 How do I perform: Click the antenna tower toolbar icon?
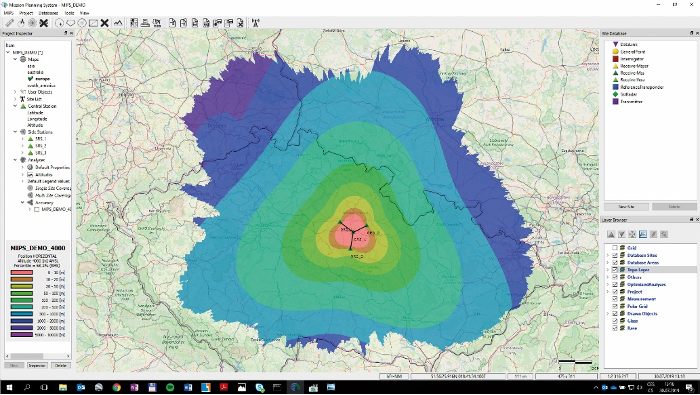point(255,23)
